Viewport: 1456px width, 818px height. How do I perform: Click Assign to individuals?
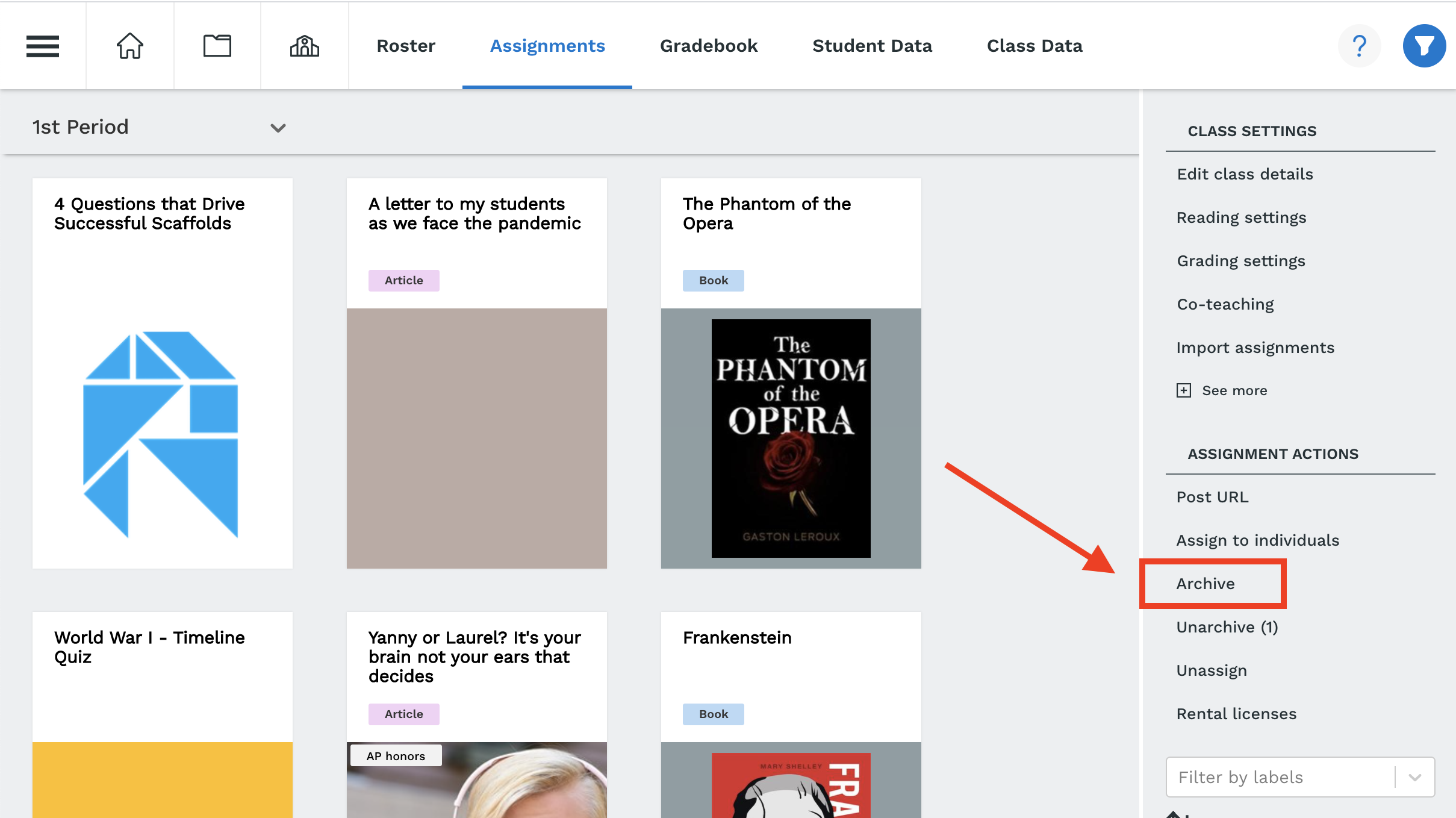[1257, 540]
